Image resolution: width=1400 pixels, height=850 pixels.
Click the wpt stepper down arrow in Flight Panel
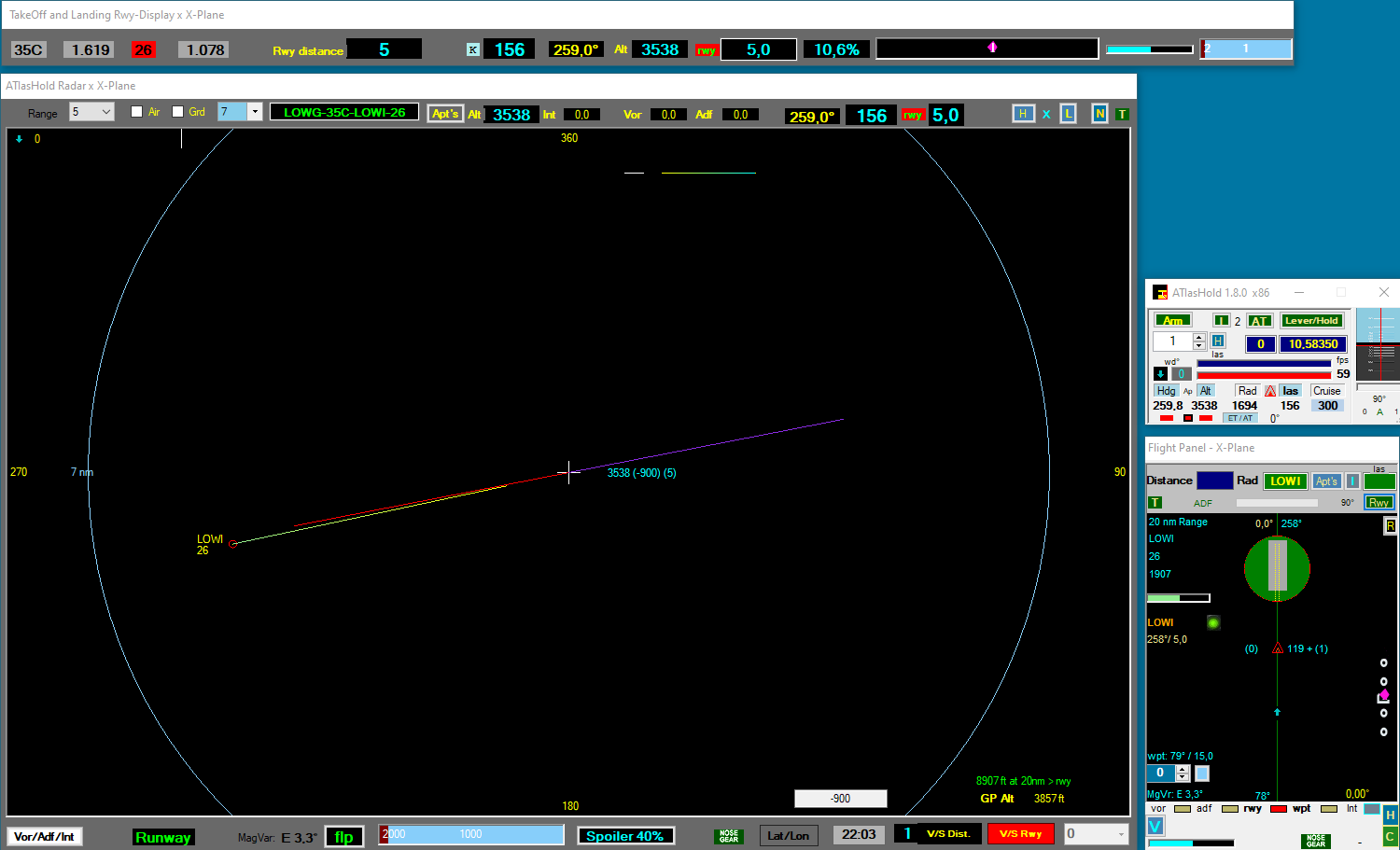[x=1183, y=777]
